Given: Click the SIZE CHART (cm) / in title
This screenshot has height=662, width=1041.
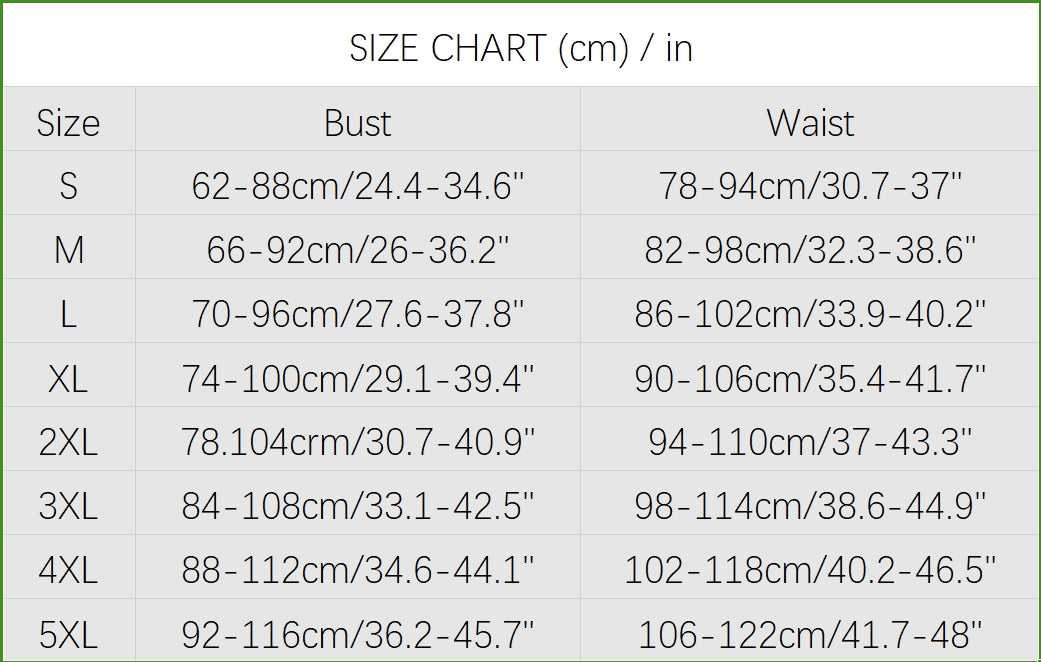Looking at the screenshot, I should 520,48.
